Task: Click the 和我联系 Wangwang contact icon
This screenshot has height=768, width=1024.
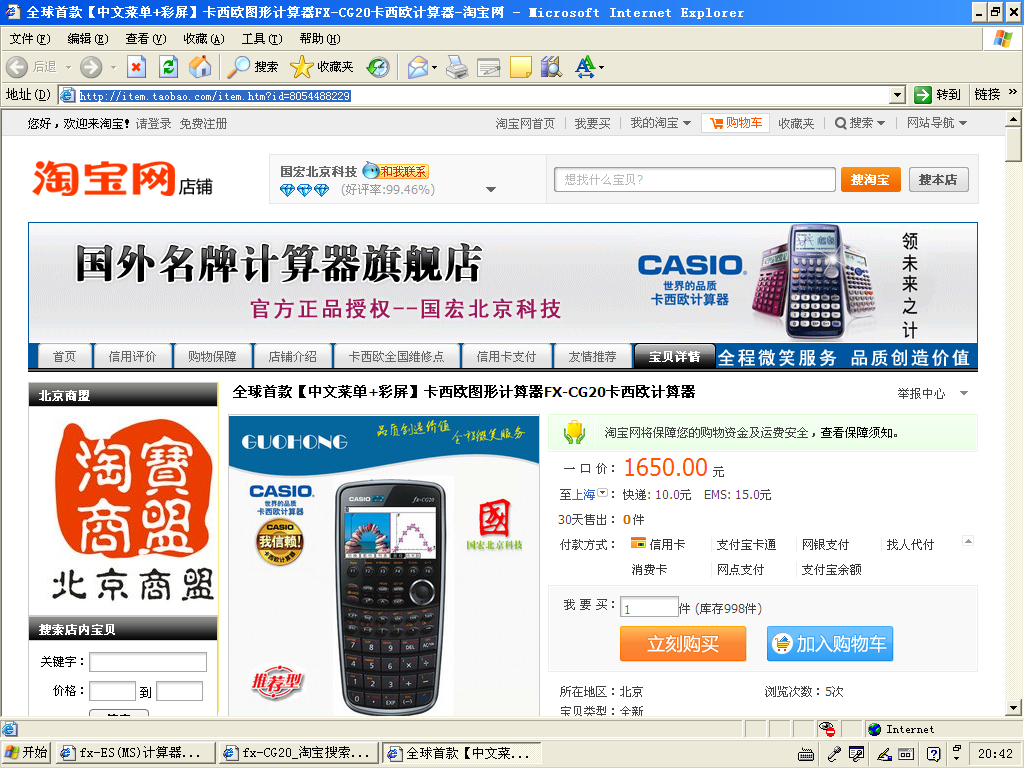Action: pyautogui.click(x=396, y=171)
